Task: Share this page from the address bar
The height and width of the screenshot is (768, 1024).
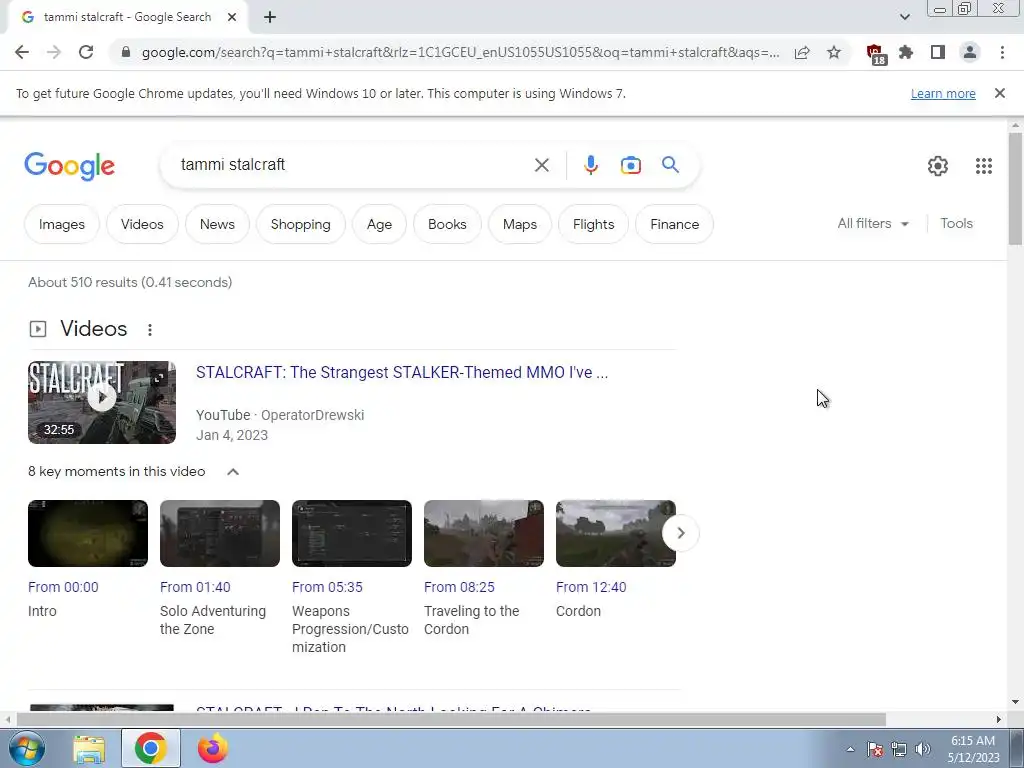Action: click(802, 52)
